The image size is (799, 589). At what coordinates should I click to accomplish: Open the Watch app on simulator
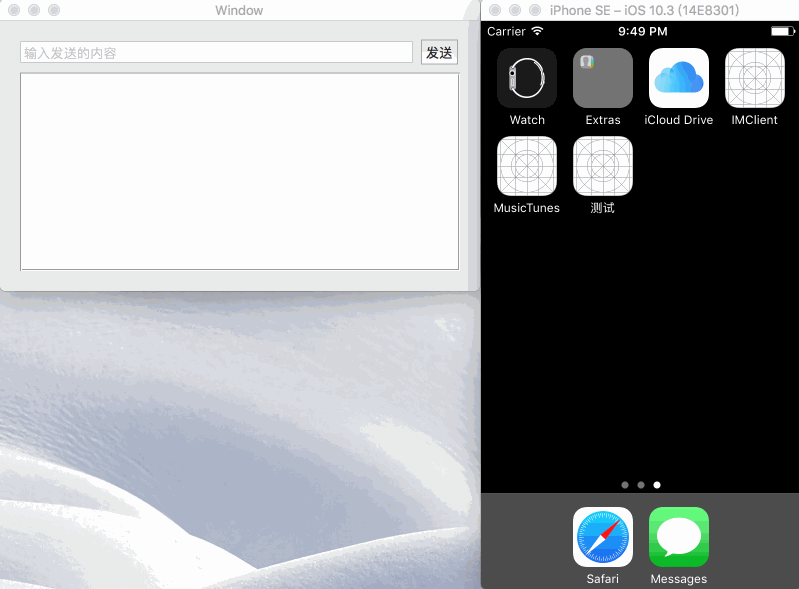pyautogui.click(x=527, y=78)
